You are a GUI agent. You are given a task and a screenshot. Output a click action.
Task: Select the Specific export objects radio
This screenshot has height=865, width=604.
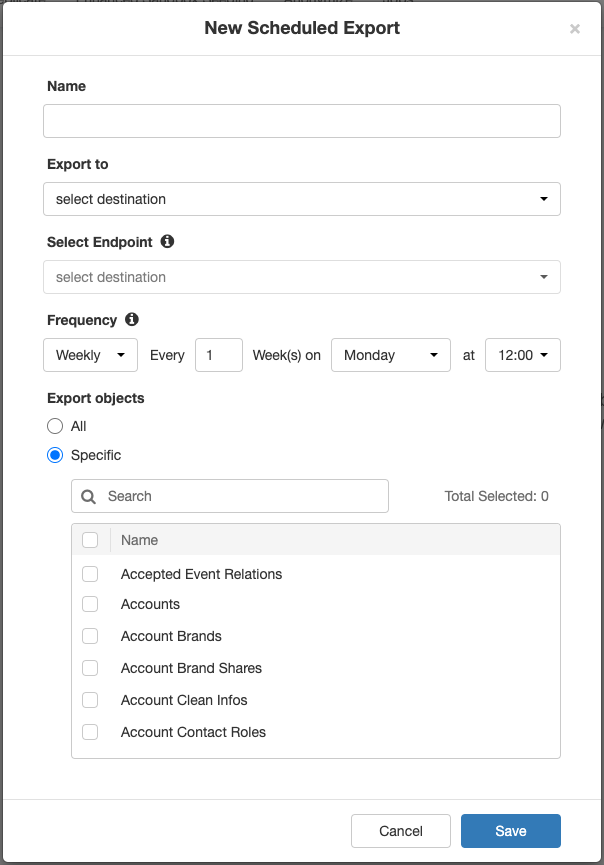click(x=55, y=455)
